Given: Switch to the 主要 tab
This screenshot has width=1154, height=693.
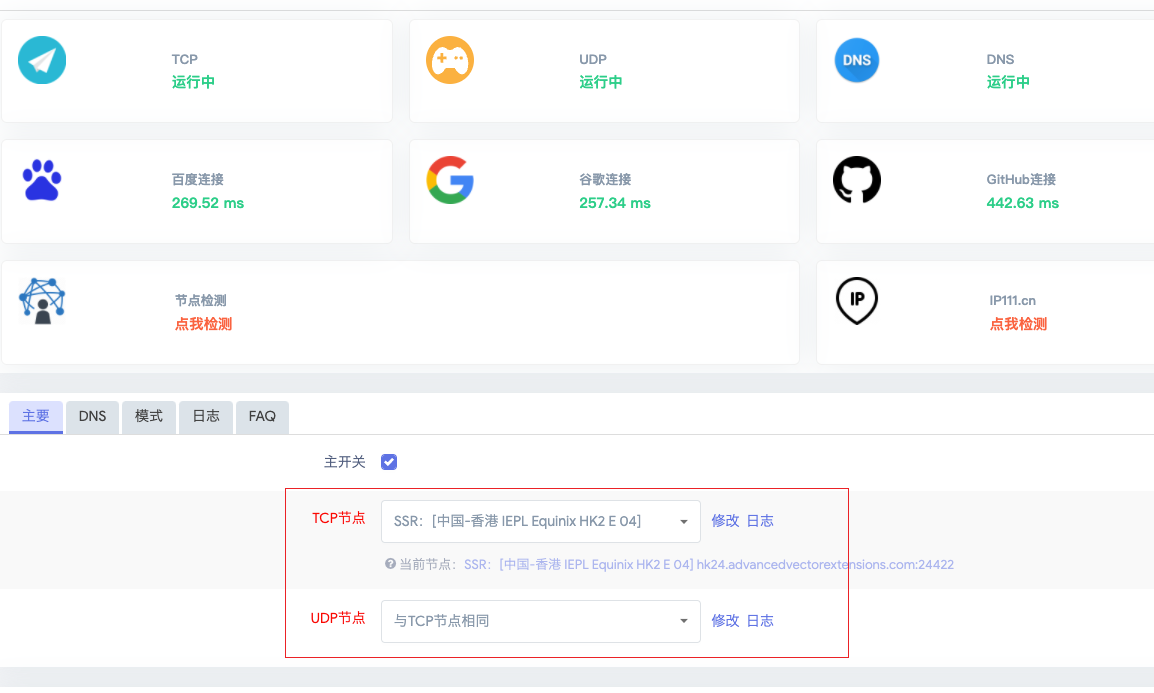Looking at the screenshot, I should pos(36,417).
